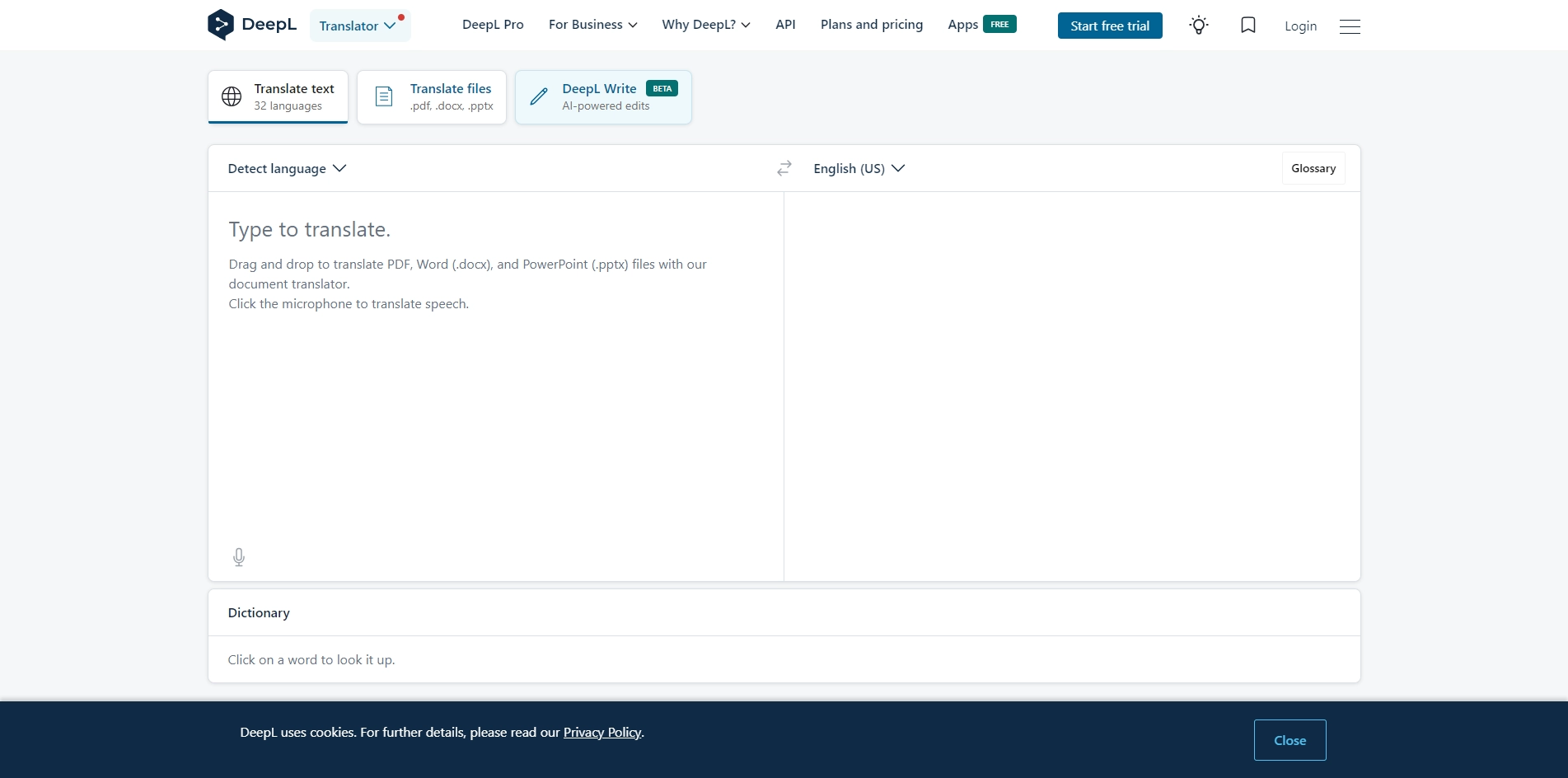
Task: Expand the Detect language dropdown
Action: [x=287, y=168]
